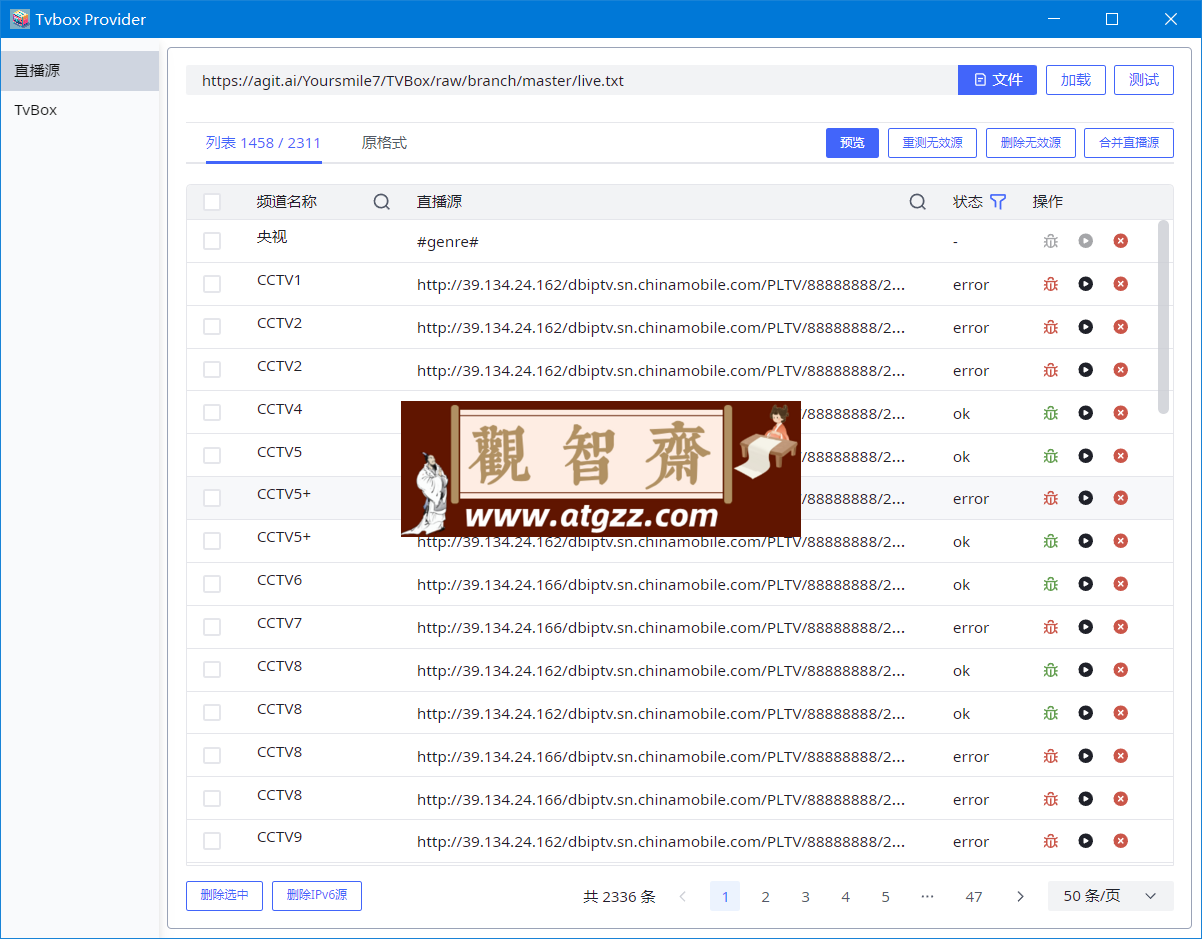1202x939 pixels.
Task: Click the table's vertical scrollbar
Action: pos(1163,316)
